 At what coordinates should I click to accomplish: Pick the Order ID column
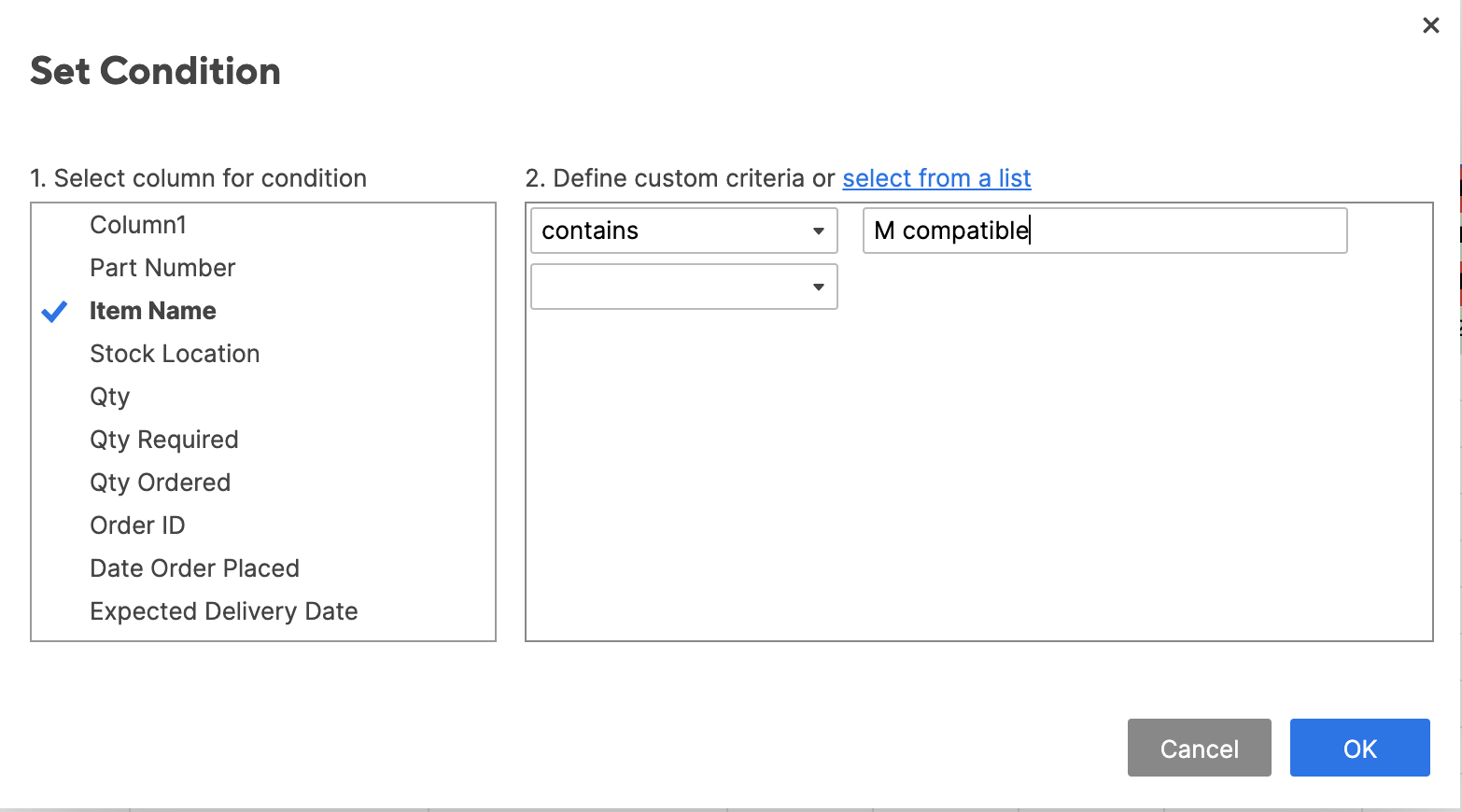click(x=137, y=525)
